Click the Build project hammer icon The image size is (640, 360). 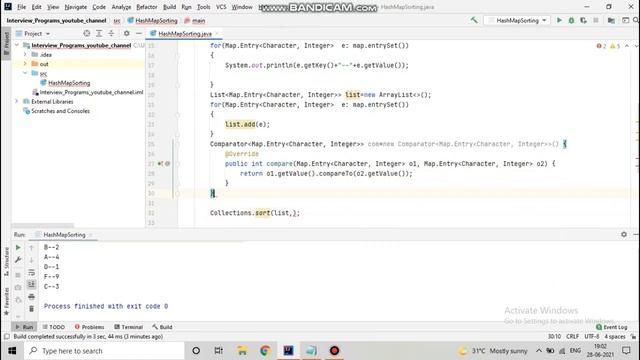474,20
